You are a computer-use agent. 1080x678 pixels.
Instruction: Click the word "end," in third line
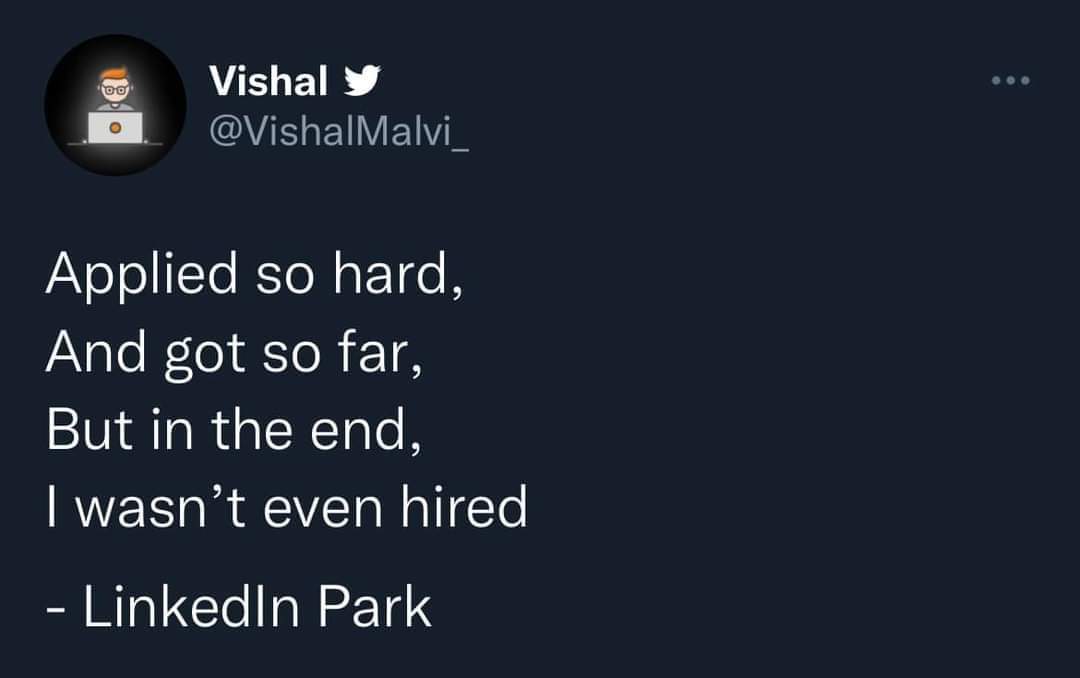pyautogui.click(x=366, y=430)
